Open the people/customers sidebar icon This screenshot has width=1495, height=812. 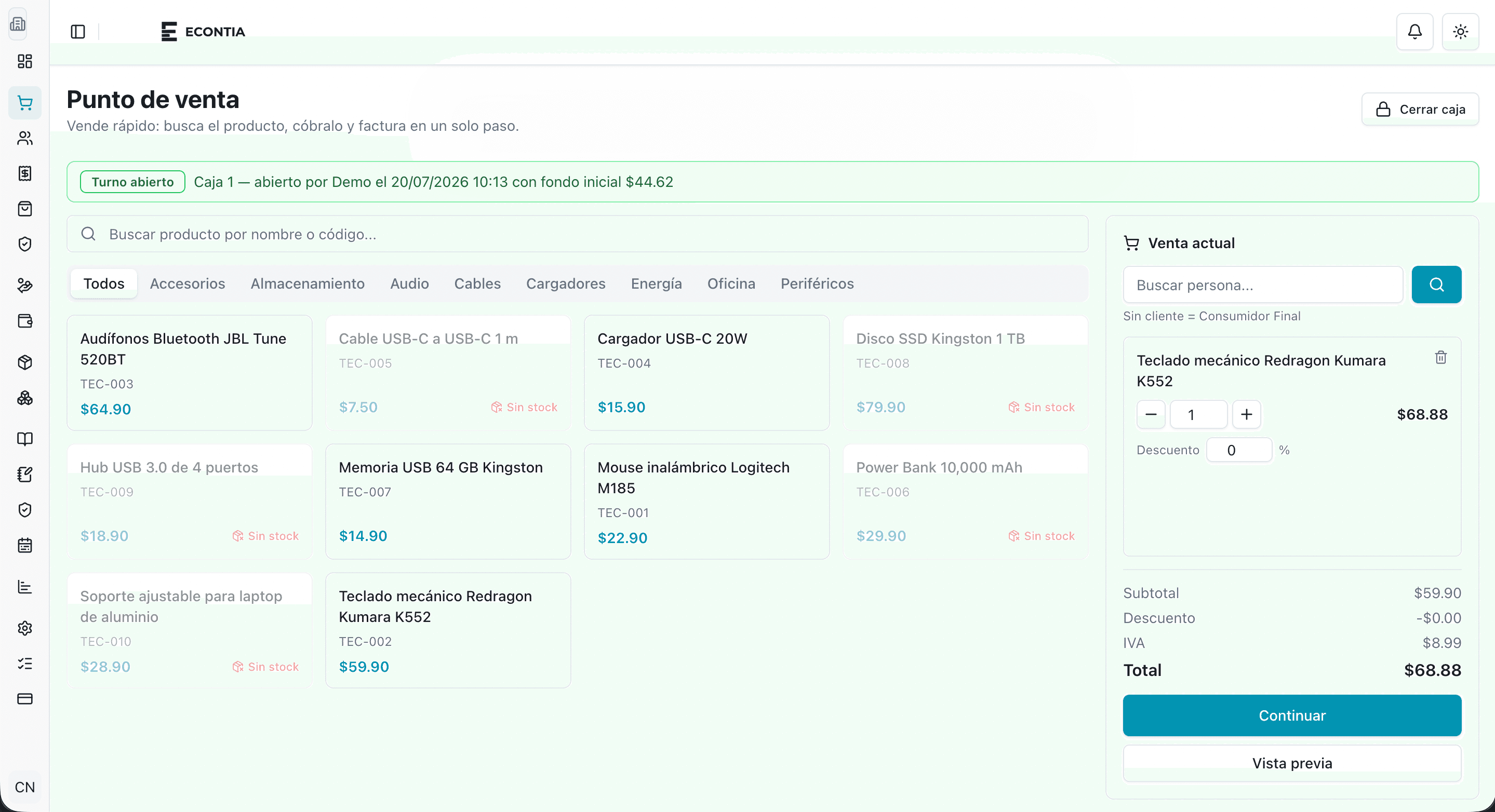point(25,138)
